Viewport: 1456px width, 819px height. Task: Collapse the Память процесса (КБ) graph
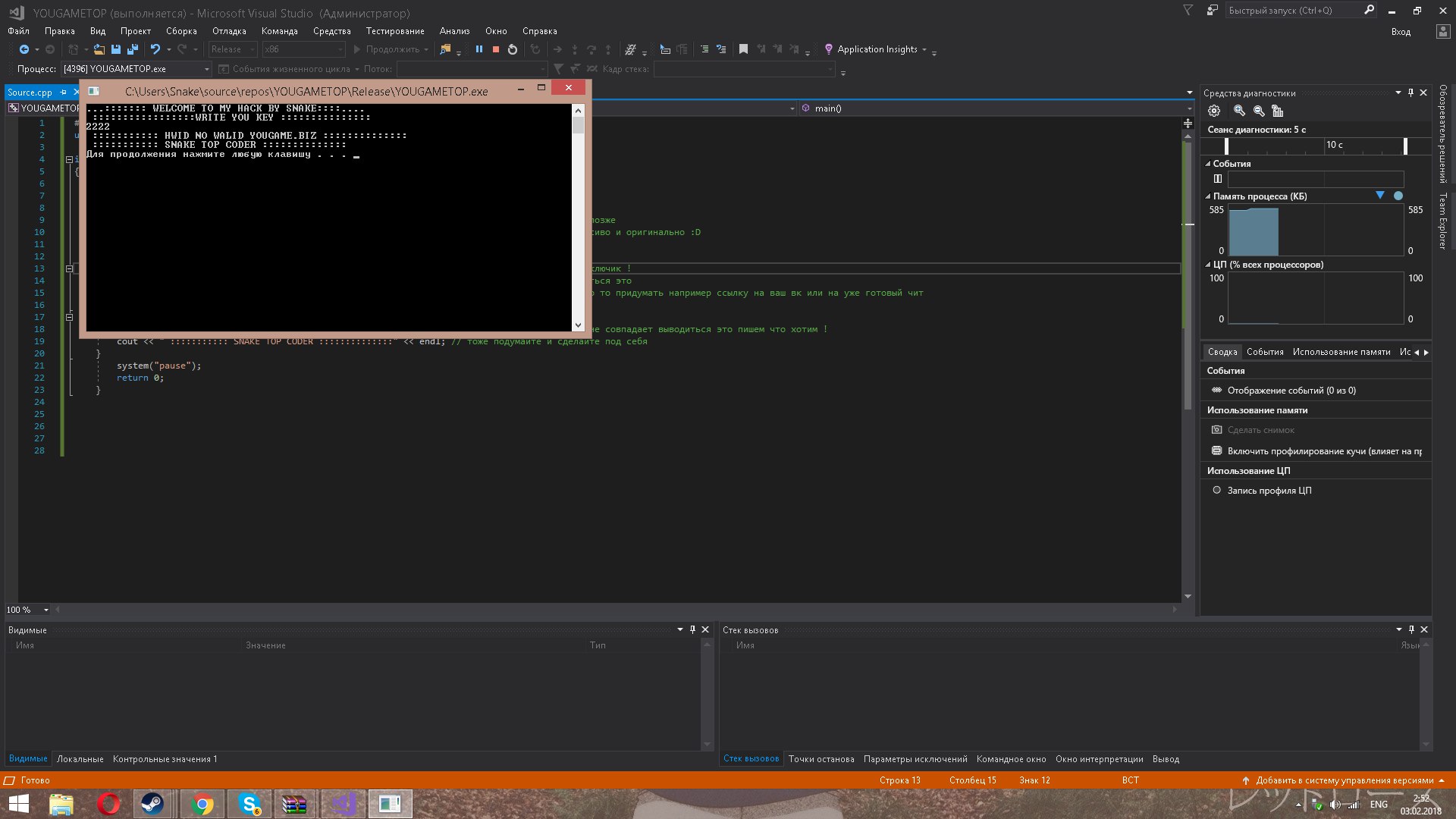[x=1208, y=196]
